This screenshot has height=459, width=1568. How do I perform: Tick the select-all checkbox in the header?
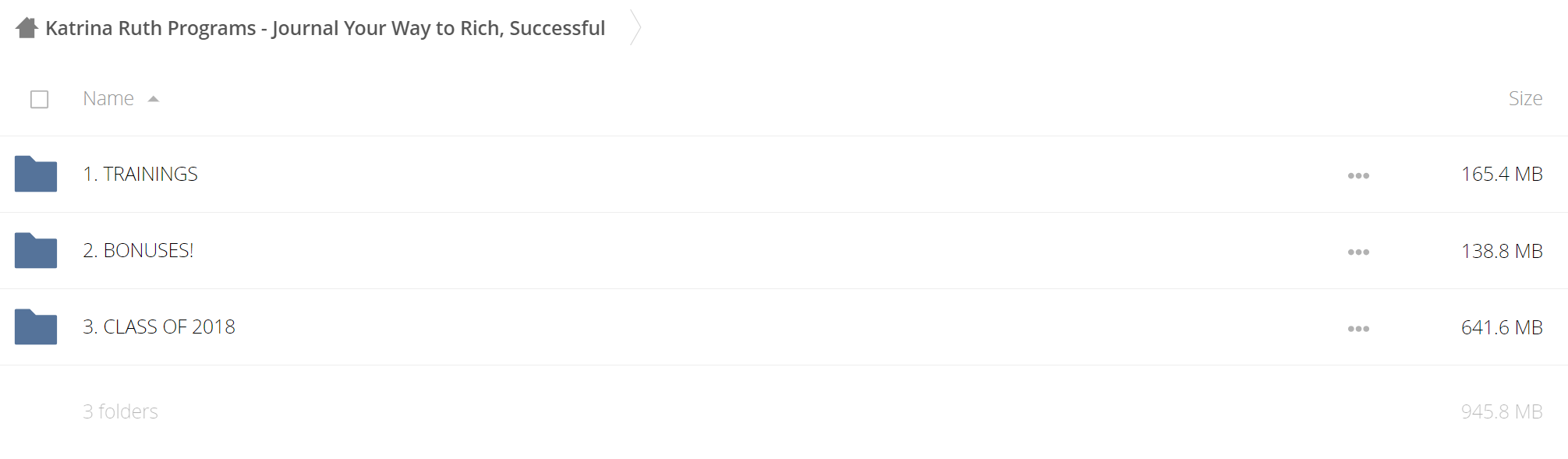coord(39,99)
